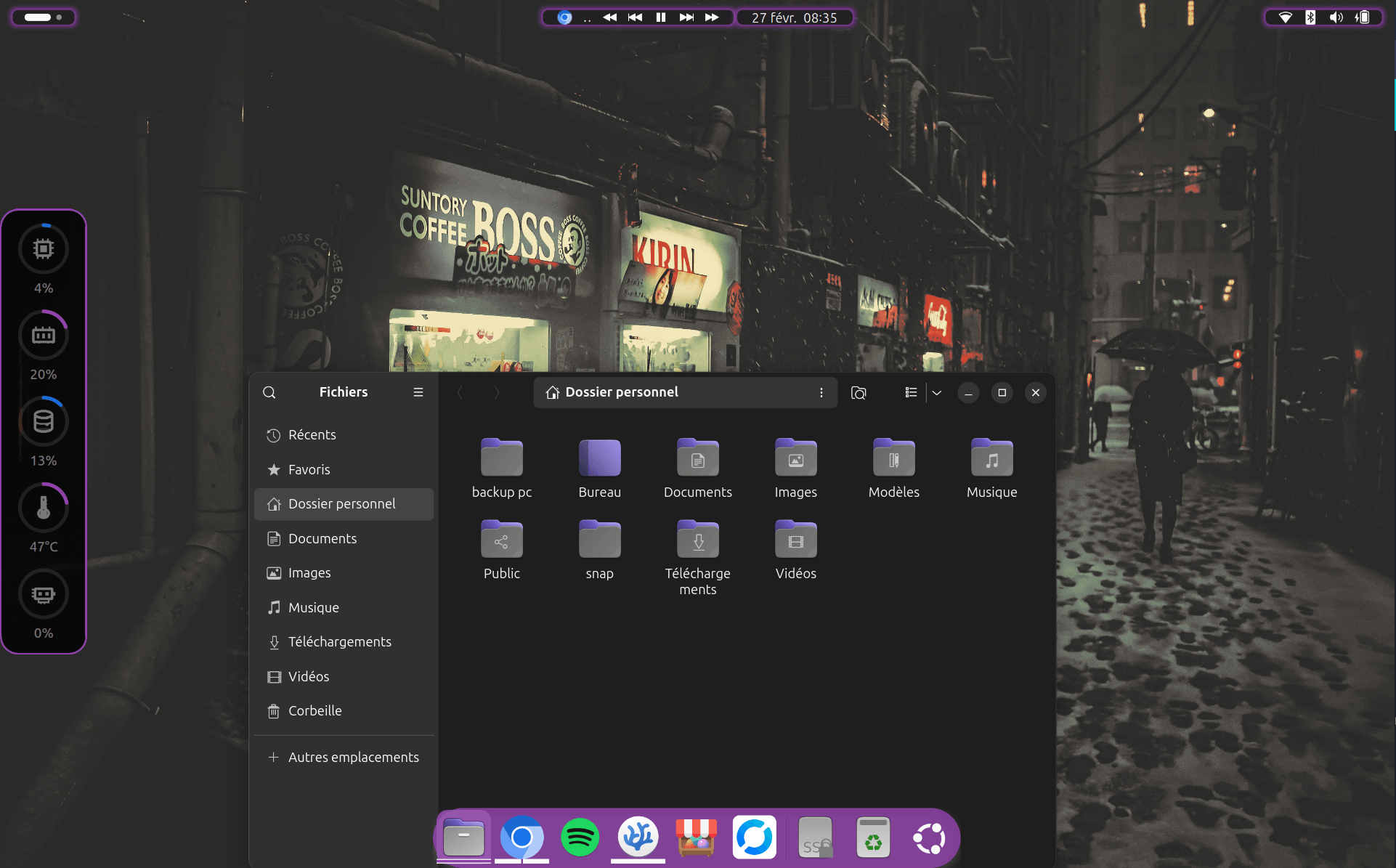The height and width of the screenshot is (868, 1396).
Task: Click the disk usage gauge at 13%
Action: (44, 421)
